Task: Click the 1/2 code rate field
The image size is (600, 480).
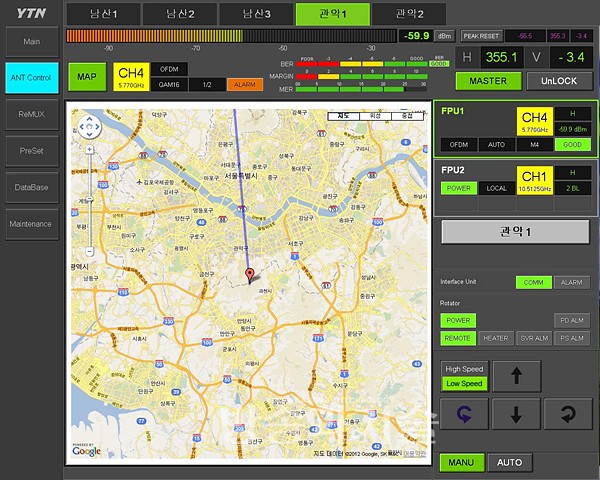Action: 207,85
